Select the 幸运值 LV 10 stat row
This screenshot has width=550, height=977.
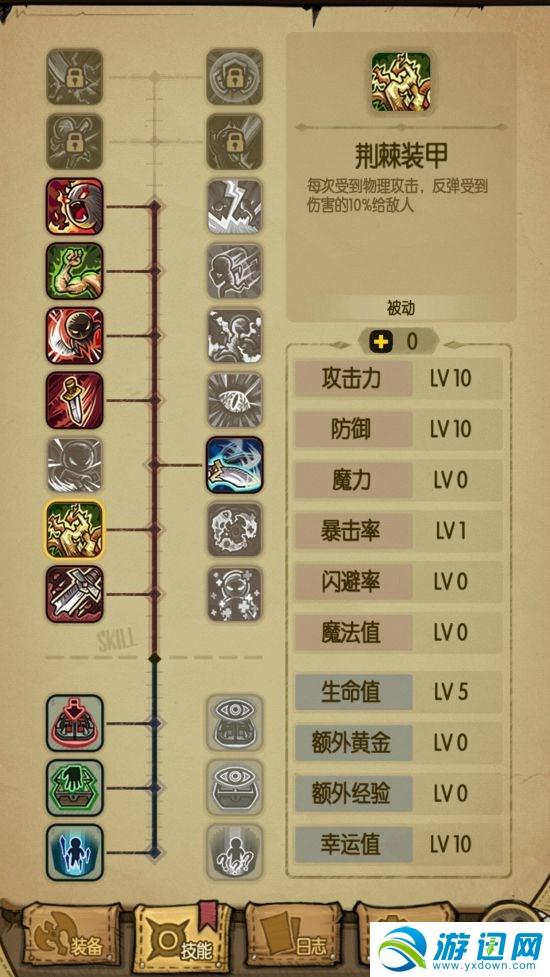pyautogui.click(x=398, y=844)
